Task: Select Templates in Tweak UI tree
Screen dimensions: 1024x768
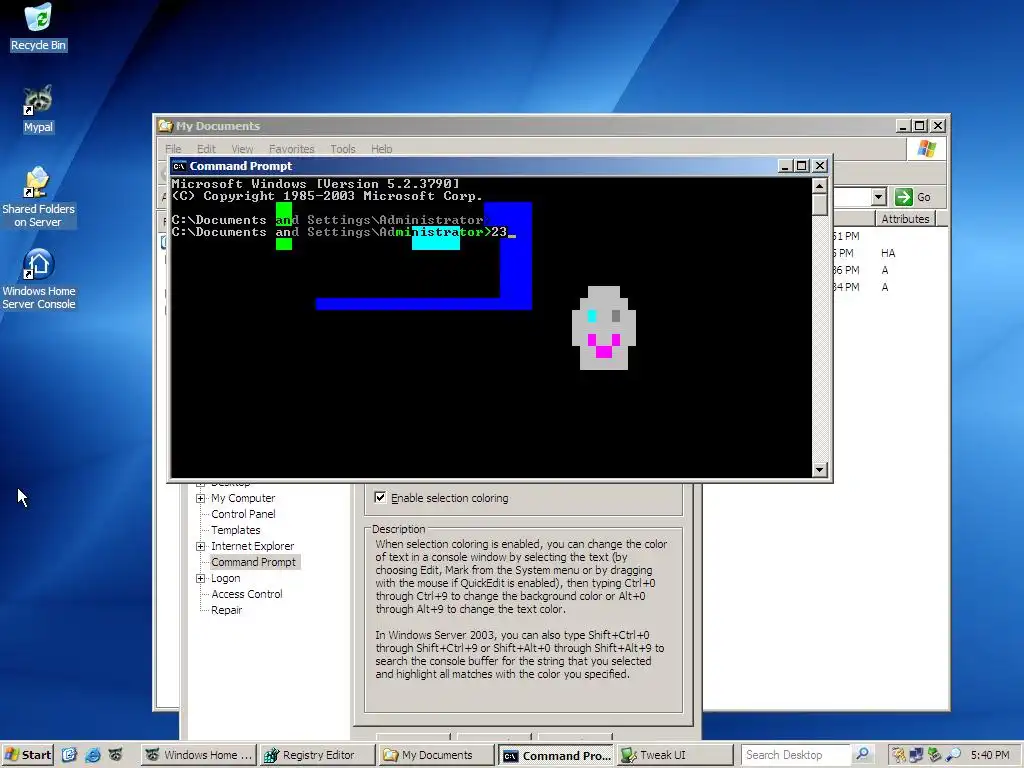Action: click(x=235, y=530)
